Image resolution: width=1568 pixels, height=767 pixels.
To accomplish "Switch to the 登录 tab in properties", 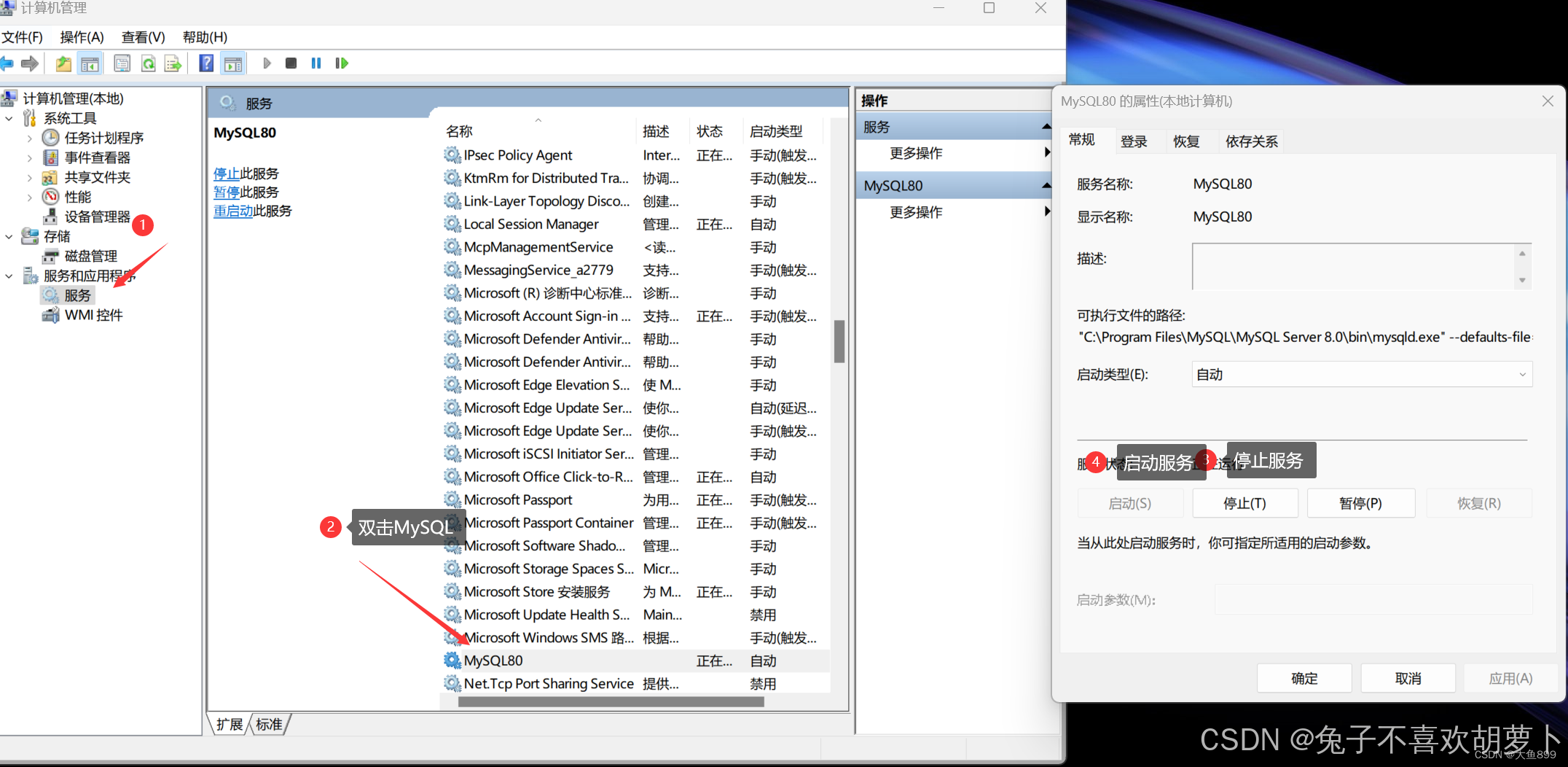I will click(1134, 141).
